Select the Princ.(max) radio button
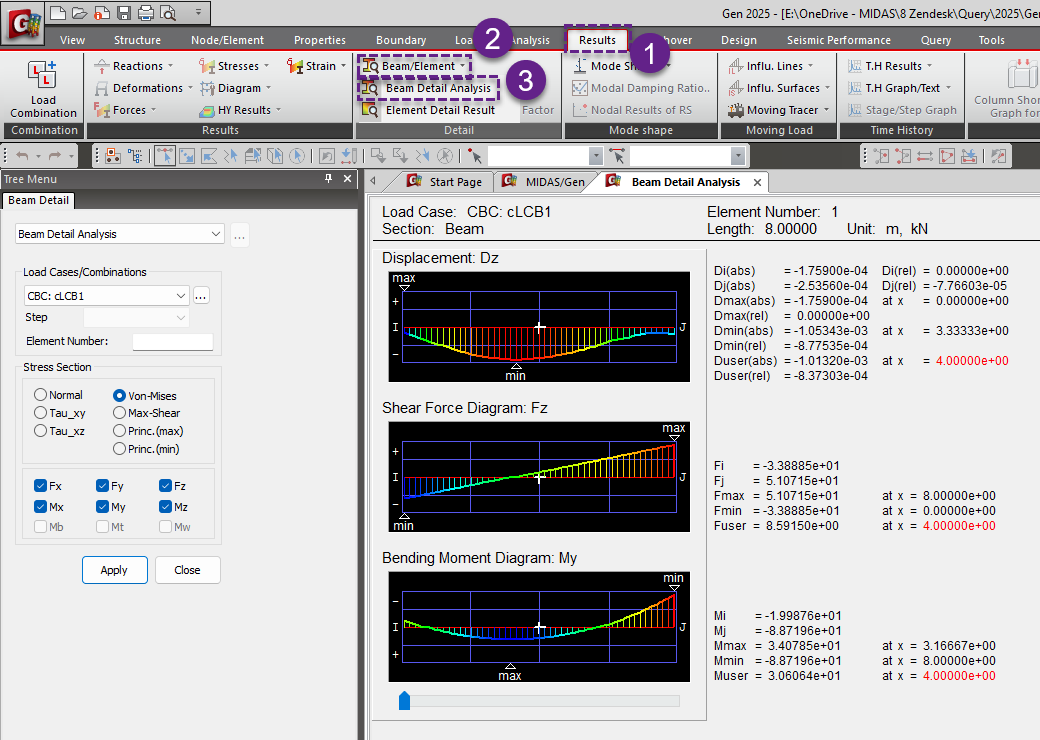Screen dimensions: 1040x740 tap(119, 431)
